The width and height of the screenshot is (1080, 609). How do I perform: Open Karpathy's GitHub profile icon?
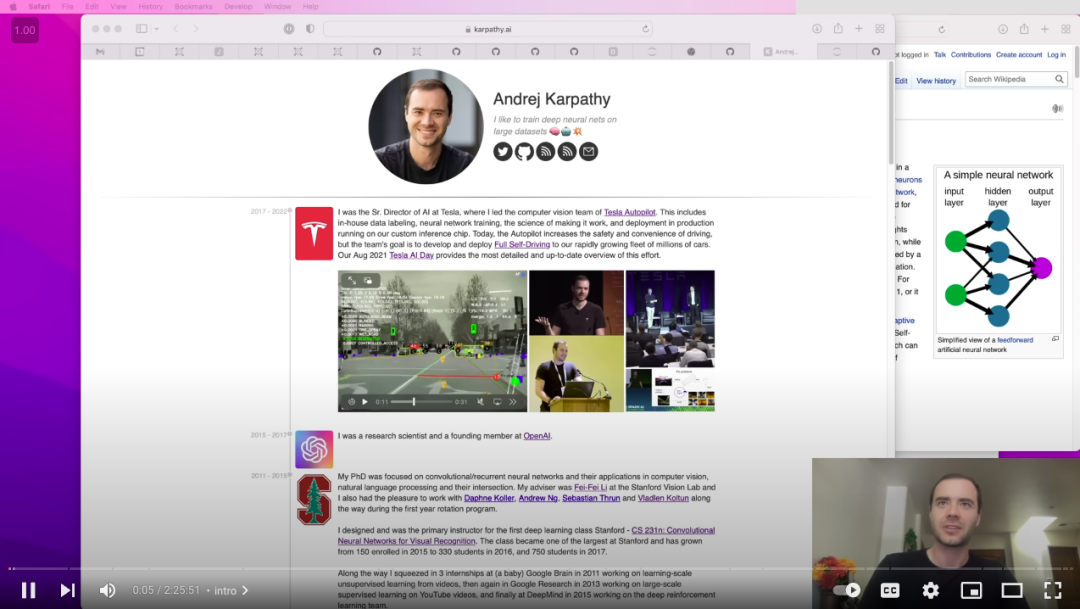(524, 152)
